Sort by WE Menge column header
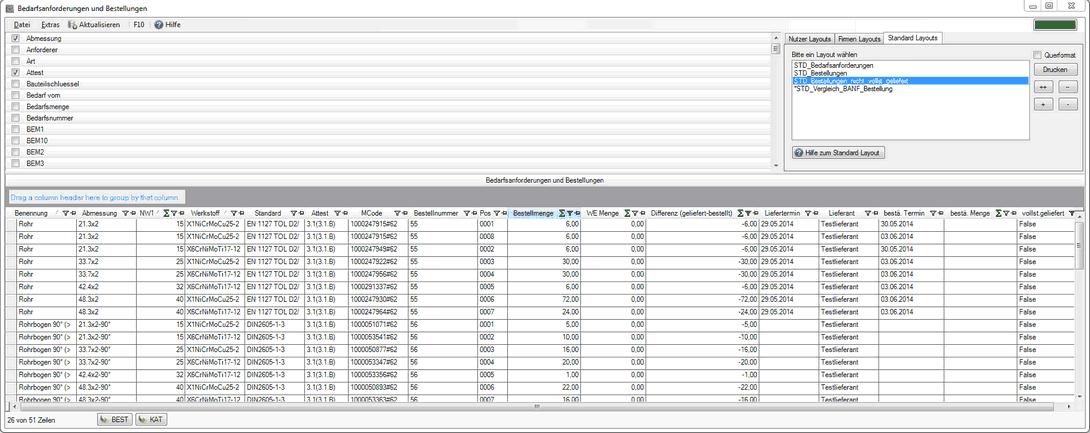1090x433 pixels. [603, 213]
